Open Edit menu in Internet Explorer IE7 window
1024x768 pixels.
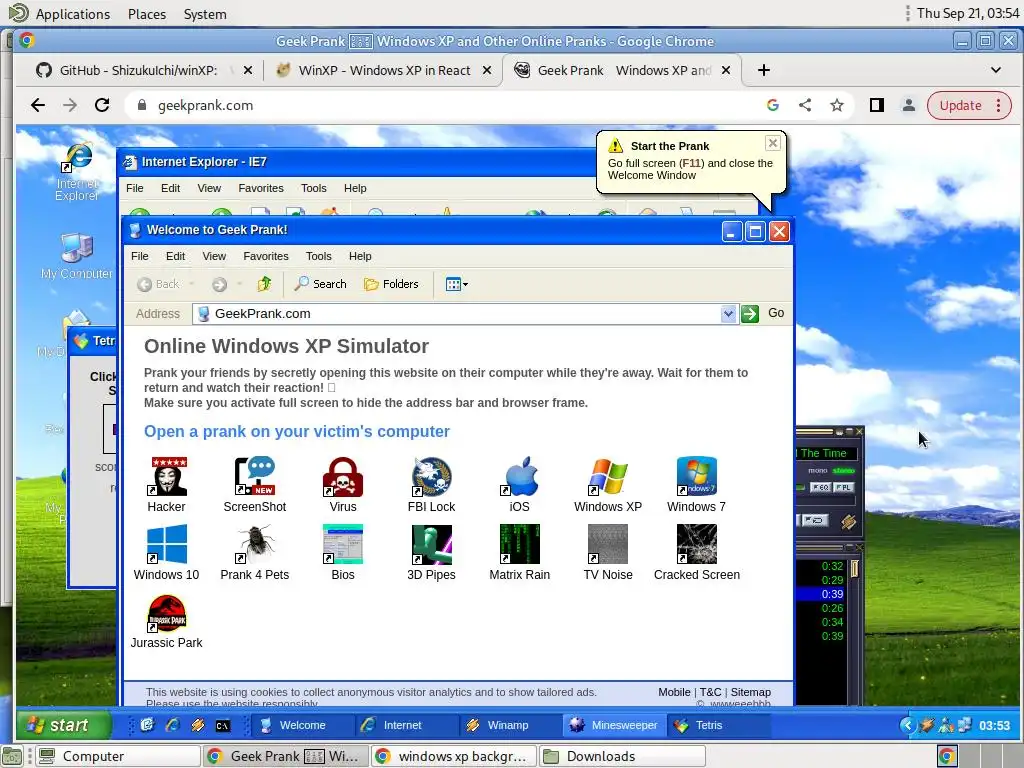170,188
